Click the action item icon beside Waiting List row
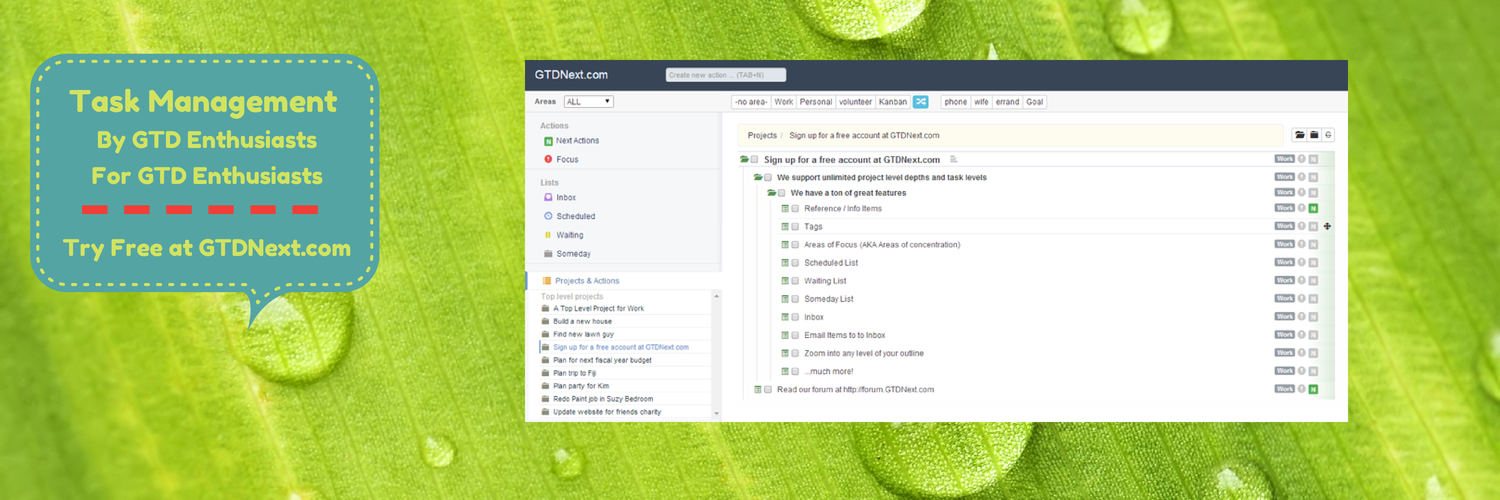 [x=785, y=281]
